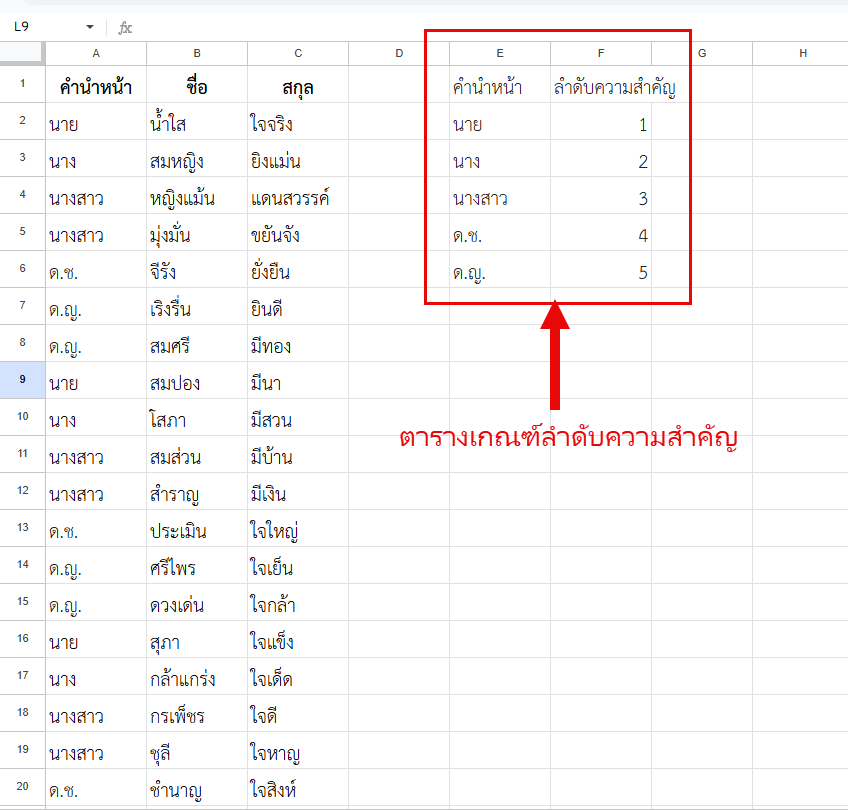Select column F header
The image size is (848, 810).
point(601,54)
